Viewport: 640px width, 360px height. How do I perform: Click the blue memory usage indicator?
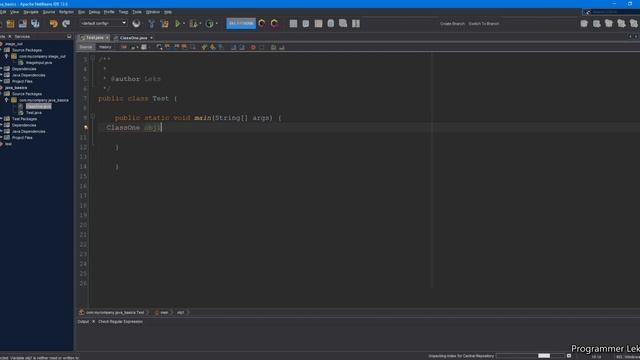[241, 23]
